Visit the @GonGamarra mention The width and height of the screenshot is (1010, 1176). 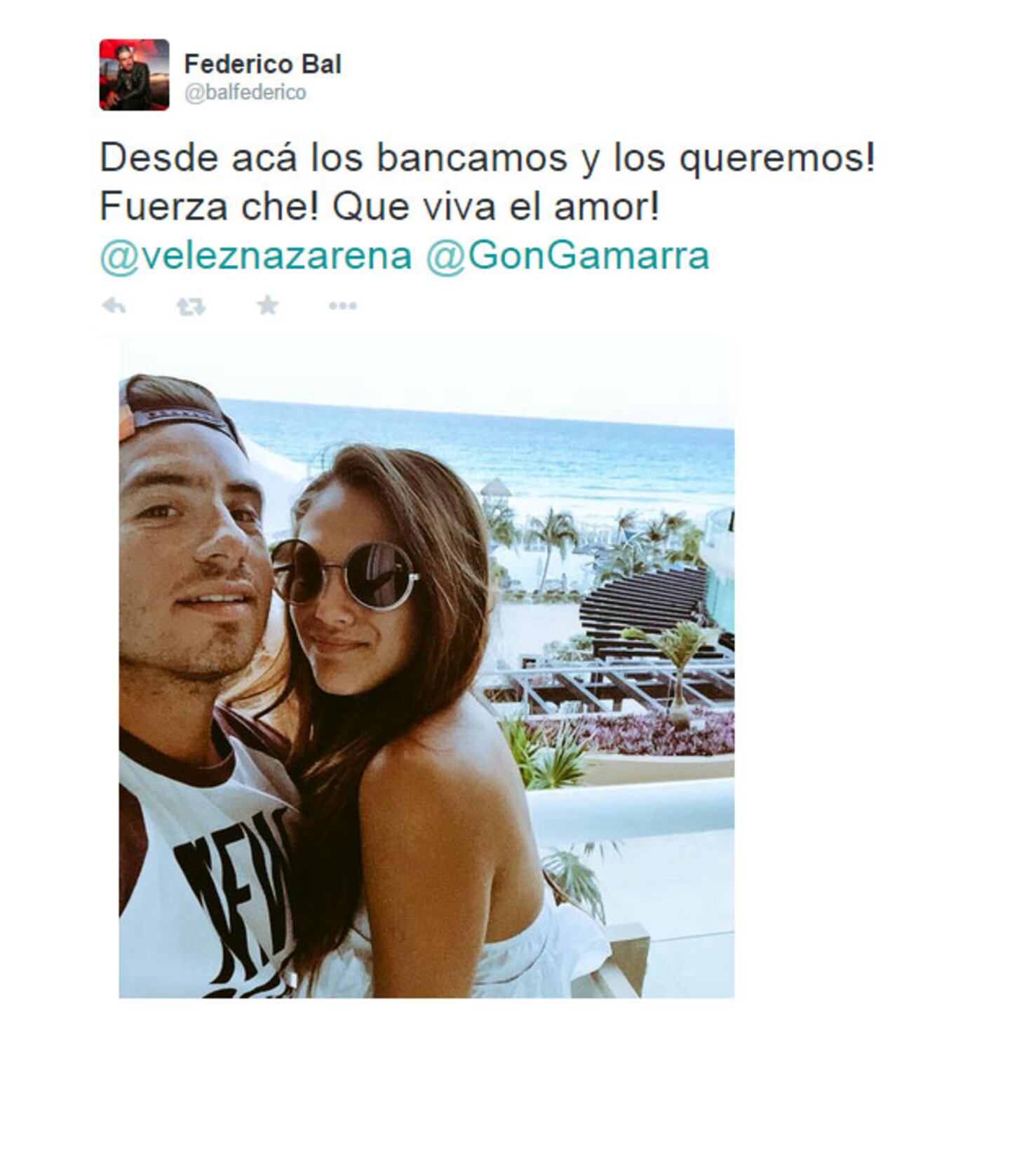(568, 255)
